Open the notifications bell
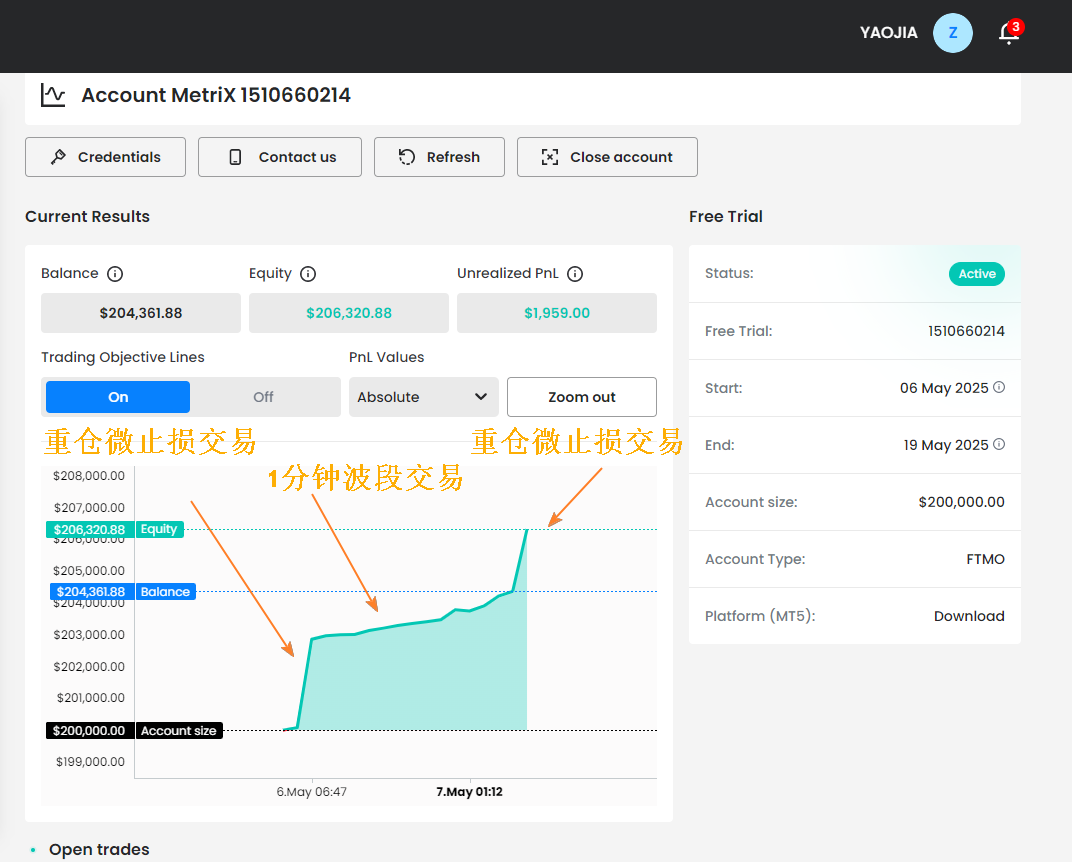Screen dimensions: 1072x862 (x=1009, y=33)
